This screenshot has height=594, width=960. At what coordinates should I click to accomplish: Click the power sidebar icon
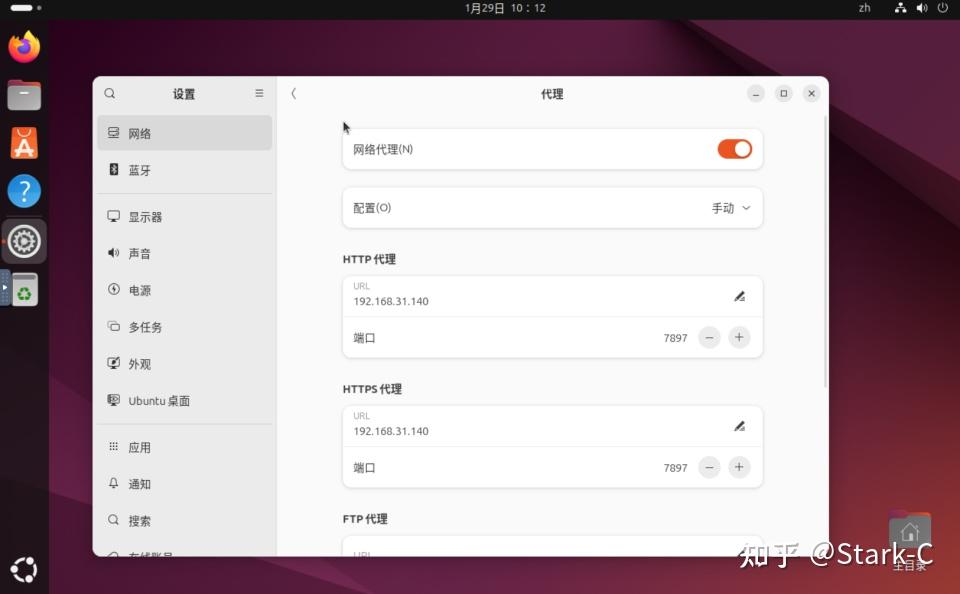pyautogui.click(x=113, y=289)
